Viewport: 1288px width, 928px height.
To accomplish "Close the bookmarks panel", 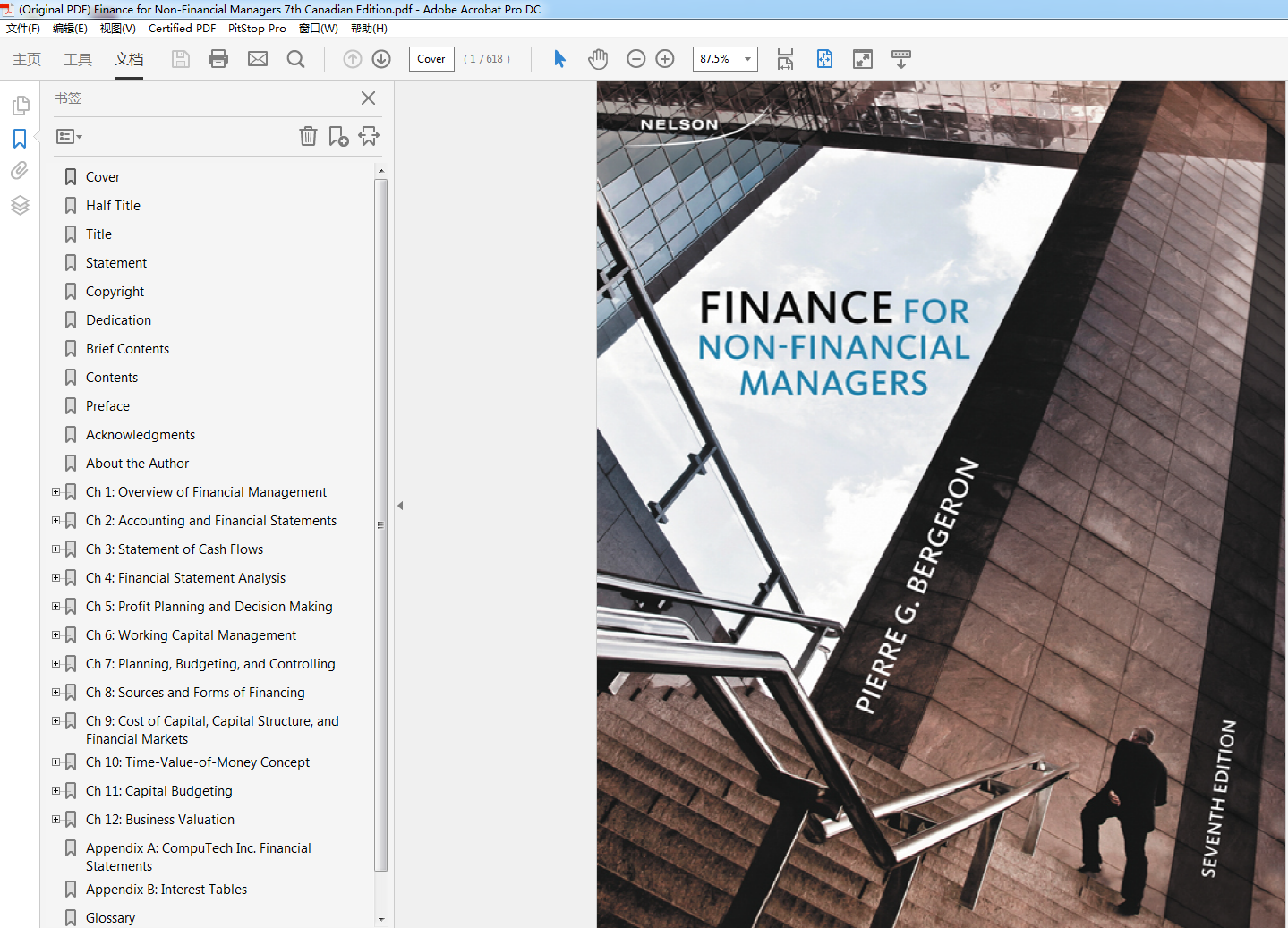I will [368, 98].
